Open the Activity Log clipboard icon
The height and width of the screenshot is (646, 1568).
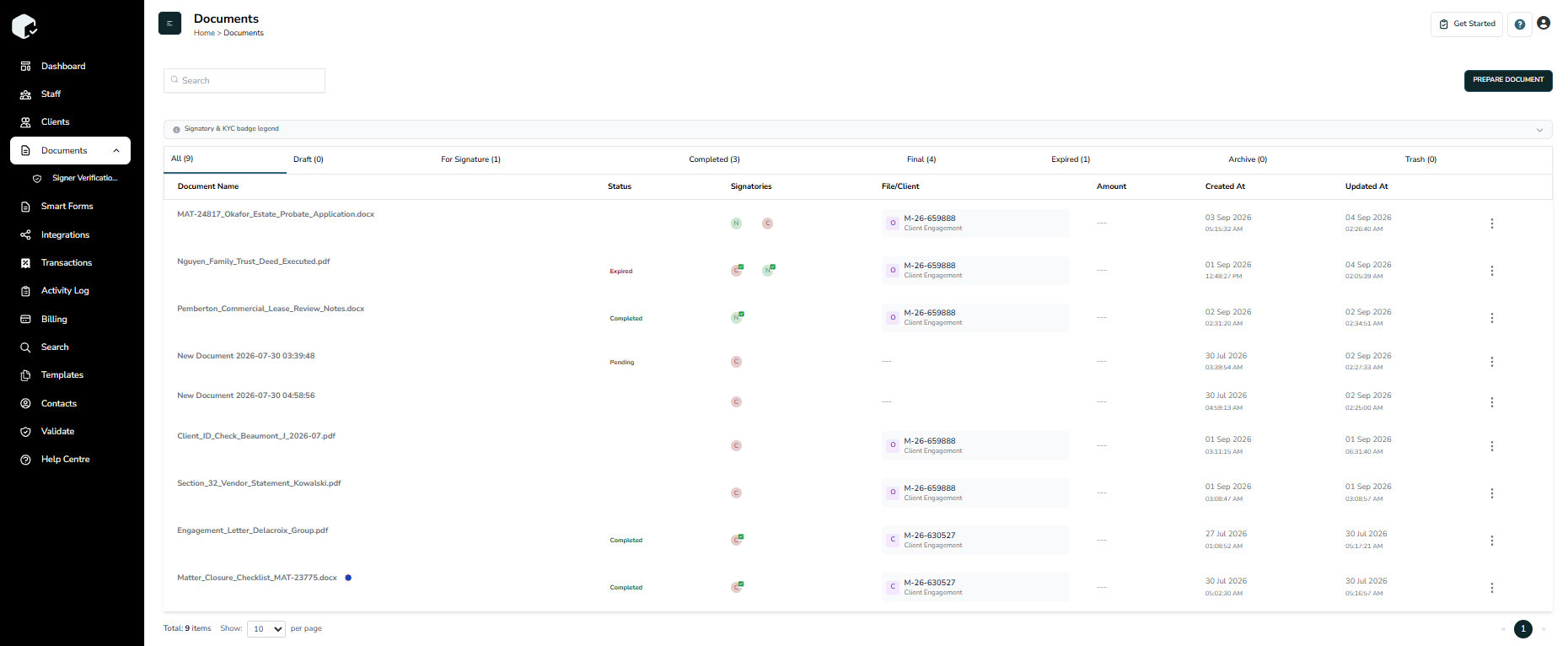click(25, 291)
